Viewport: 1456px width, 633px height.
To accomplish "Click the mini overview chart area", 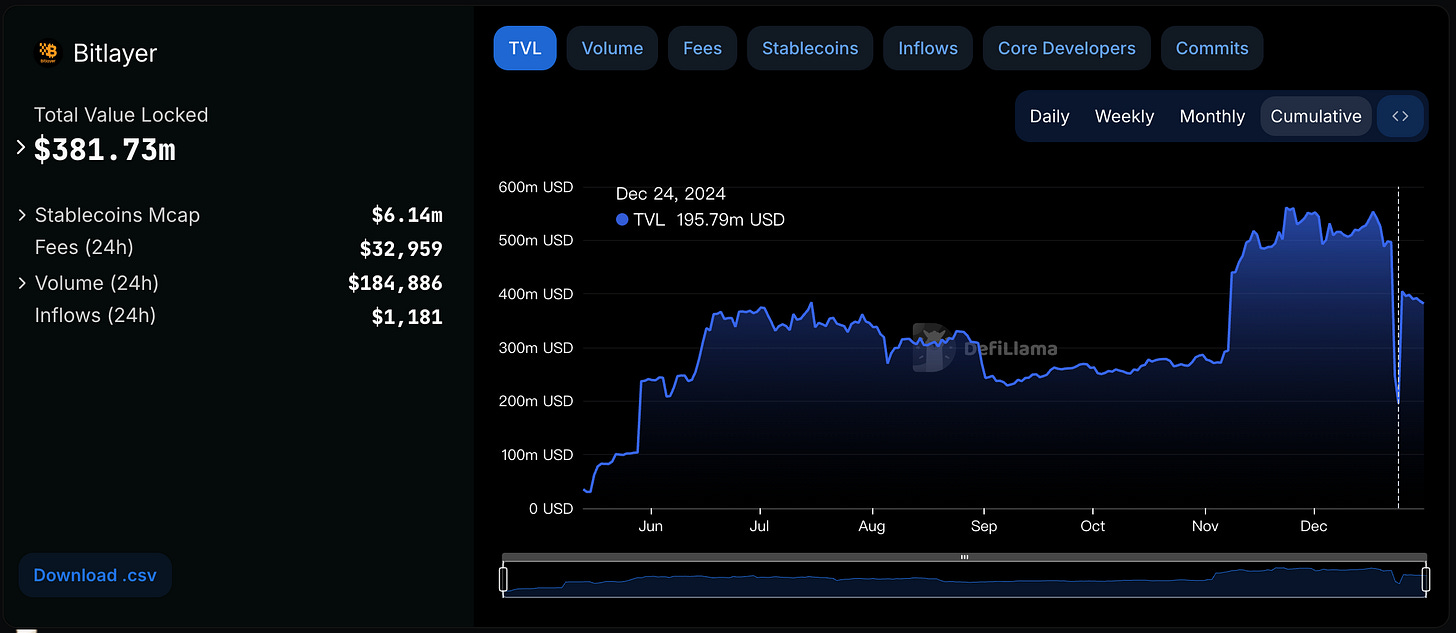I will (965, 581).
